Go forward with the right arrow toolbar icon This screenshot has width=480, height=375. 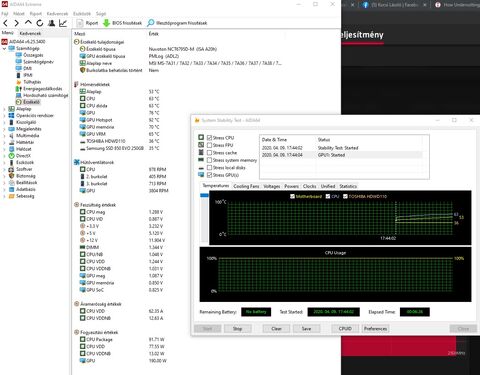coord(17,23)
